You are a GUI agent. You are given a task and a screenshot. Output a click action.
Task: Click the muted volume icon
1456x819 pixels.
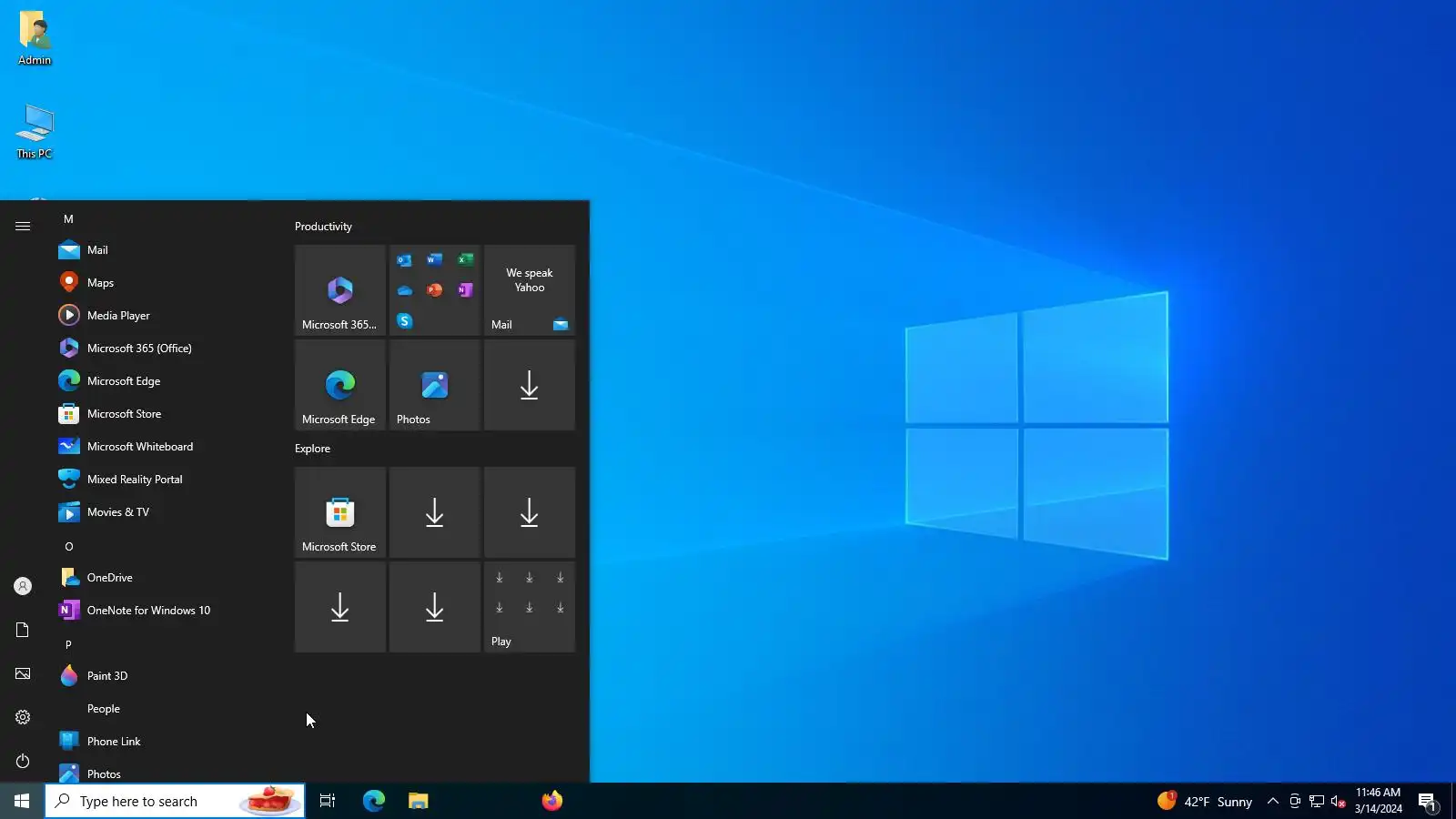(1338, 801)
